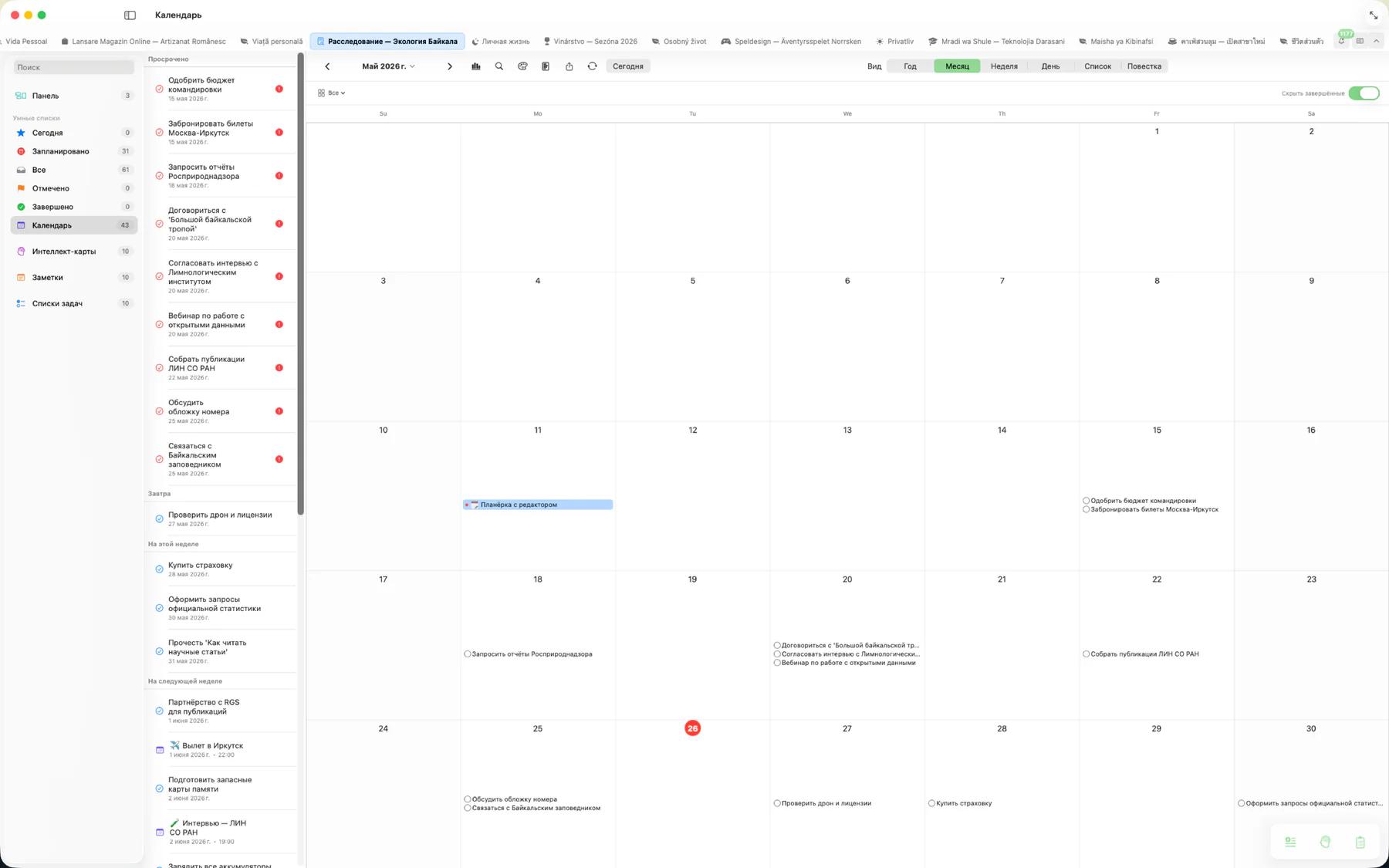The height and width of the screenshot is (868, 1389).
Task: Click the 'Поиск' search field
Action: pos(74,67)
